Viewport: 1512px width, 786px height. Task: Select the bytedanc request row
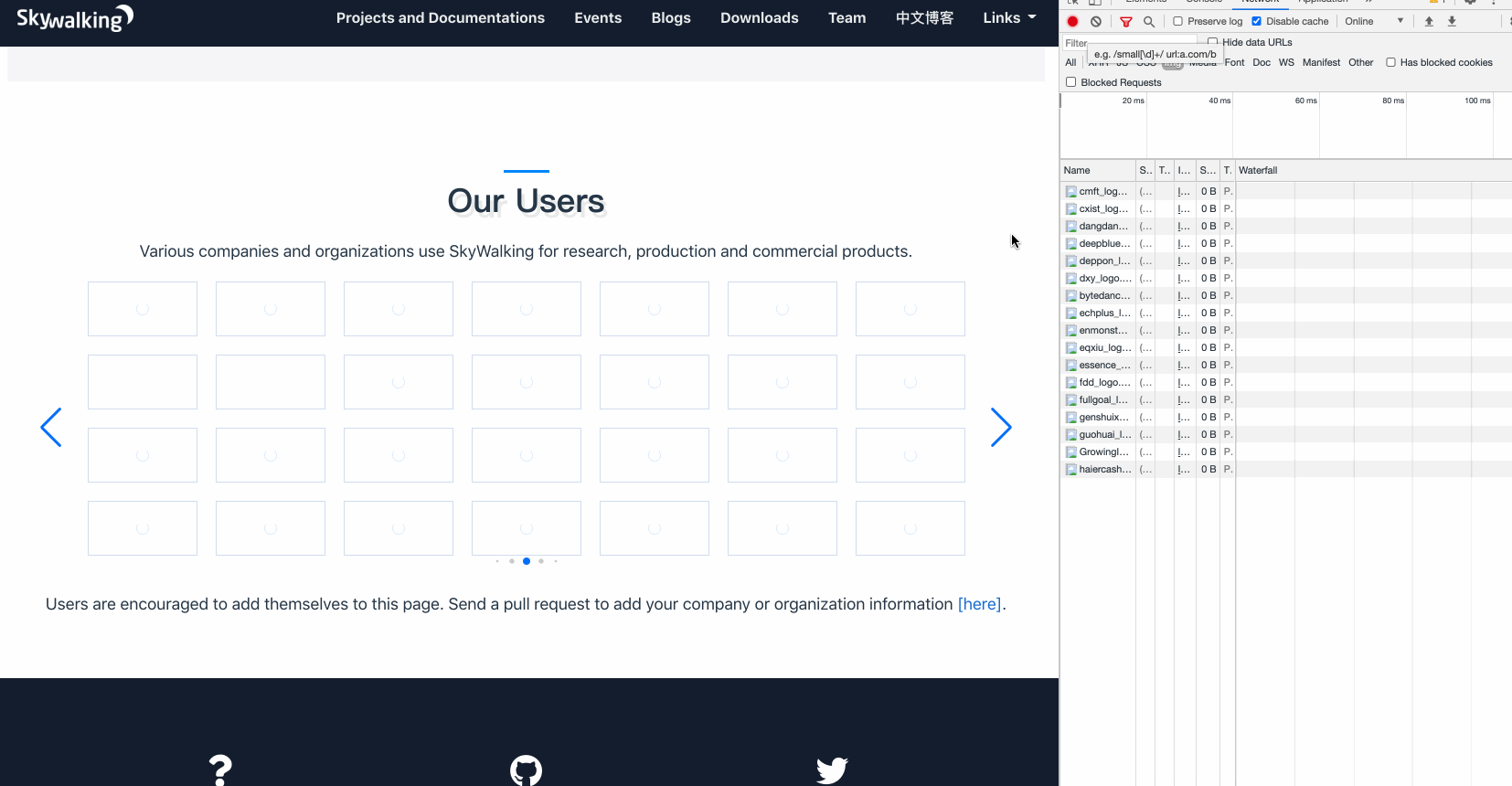tap(1286, 295)
